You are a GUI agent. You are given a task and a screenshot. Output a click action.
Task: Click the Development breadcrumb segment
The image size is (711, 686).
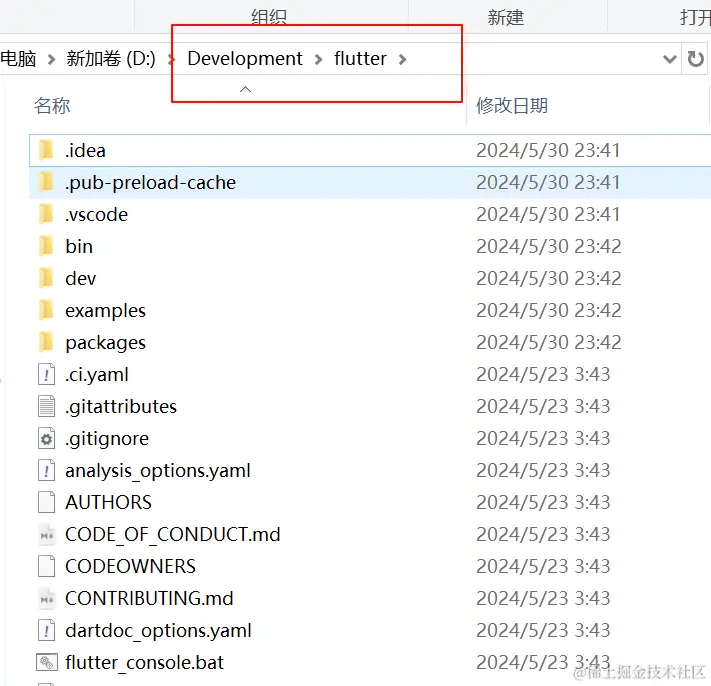[x=244, y=58]
